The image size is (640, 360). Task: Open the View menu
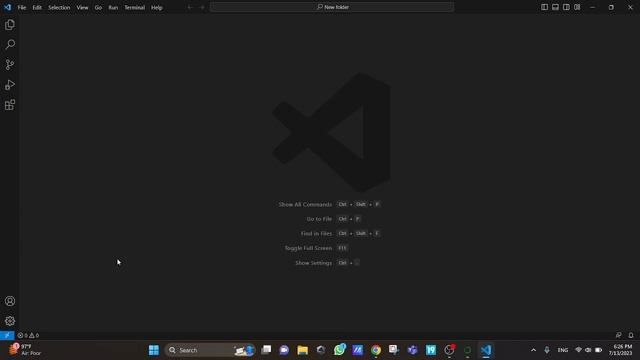(x=82, y=7)
